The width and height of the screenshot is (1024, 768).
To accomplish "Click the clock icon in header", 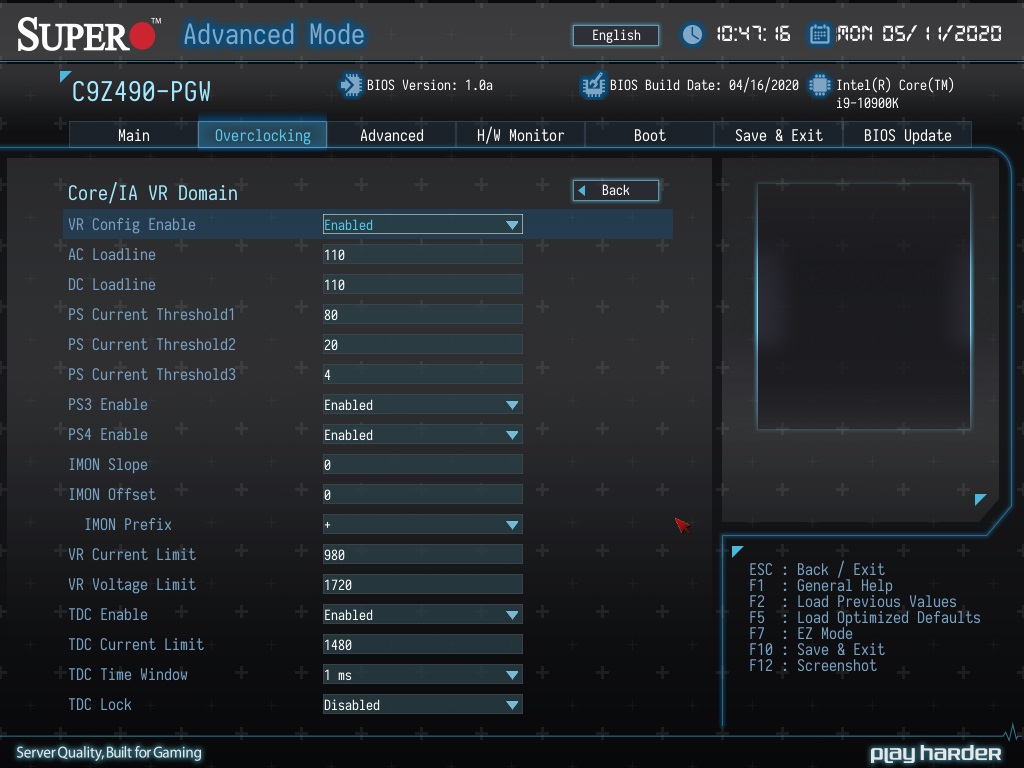I will 692,35.
